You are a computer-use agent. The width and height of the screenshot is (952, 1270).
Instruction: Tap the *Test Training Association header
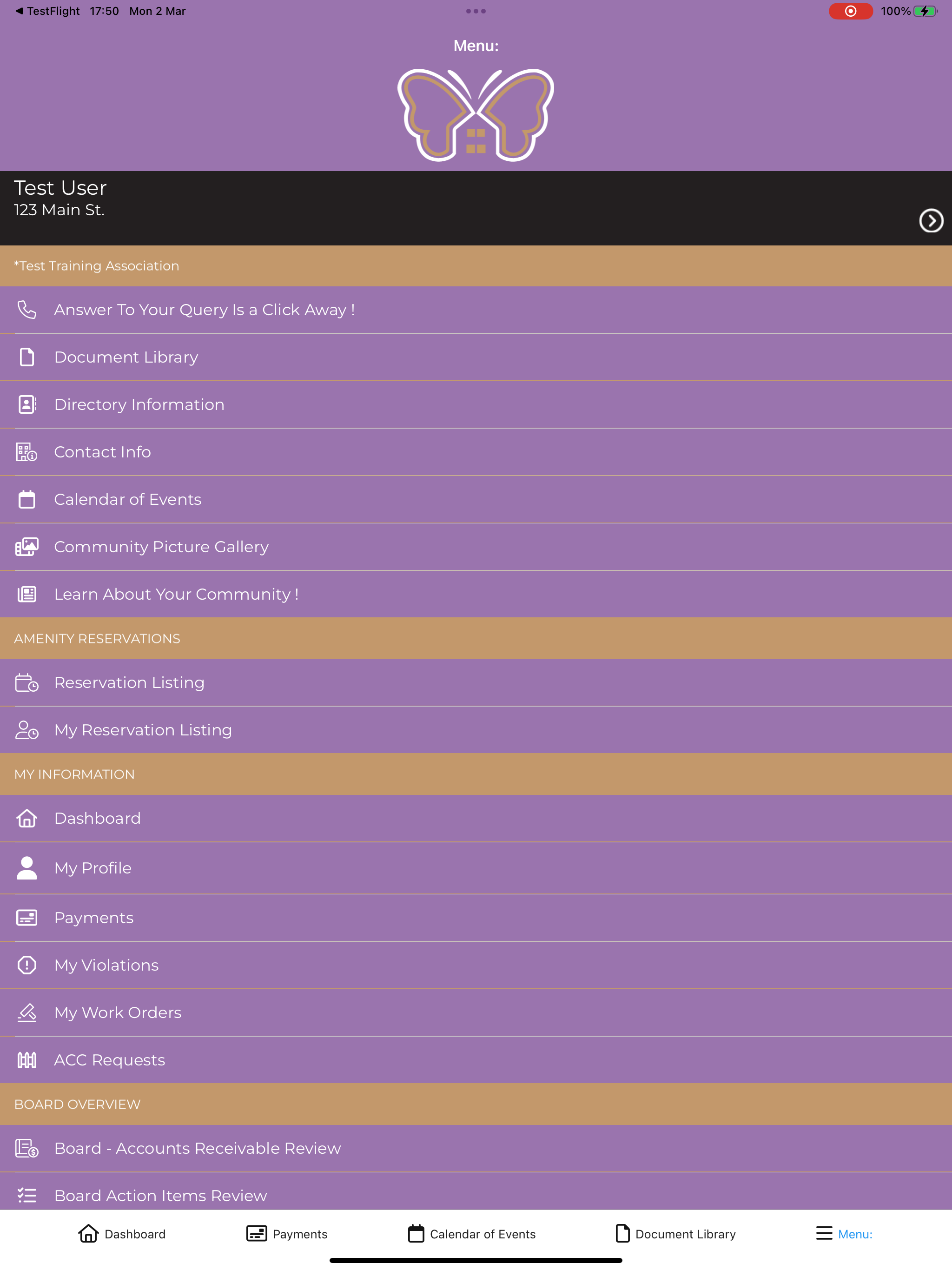coord(476,266)
